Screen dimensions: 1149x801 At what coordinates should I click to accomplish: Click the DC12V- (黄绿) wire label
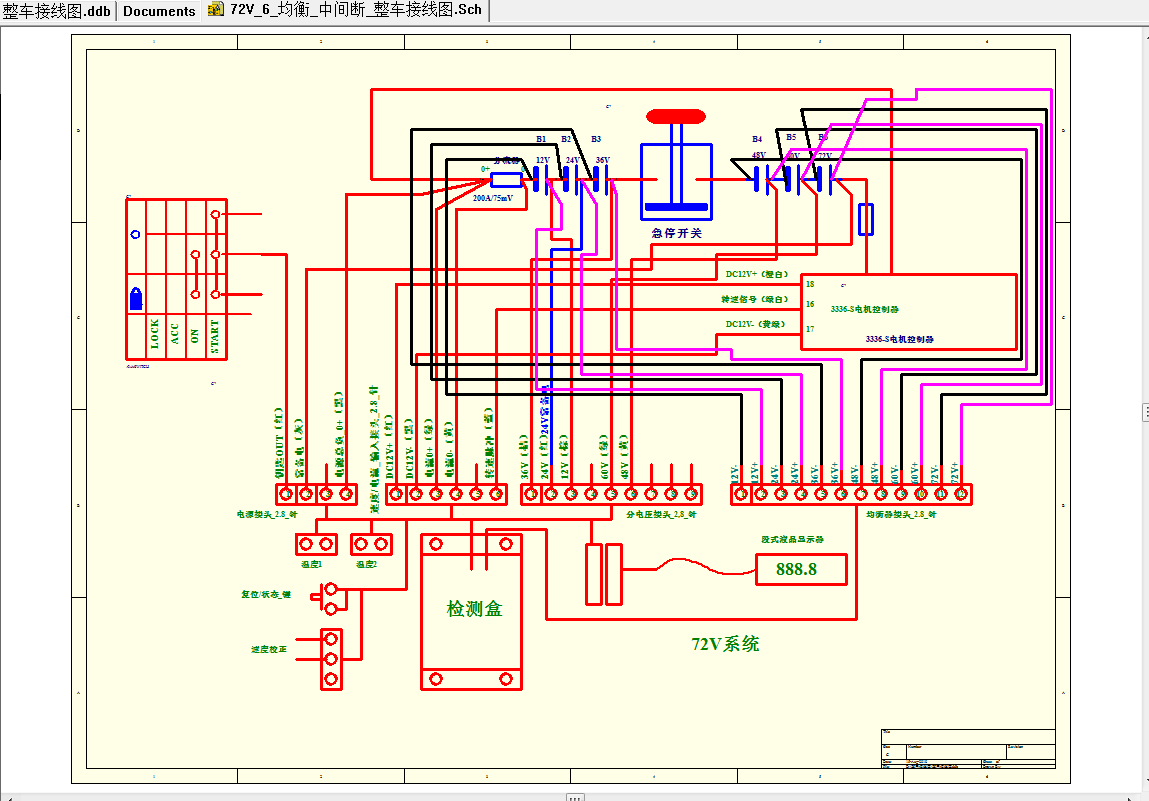pyautogui.click(x=755, y=324)
